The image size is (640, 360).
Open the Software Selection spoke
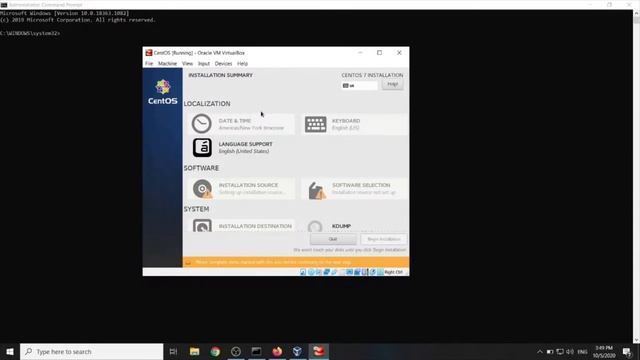click(354, 189)
